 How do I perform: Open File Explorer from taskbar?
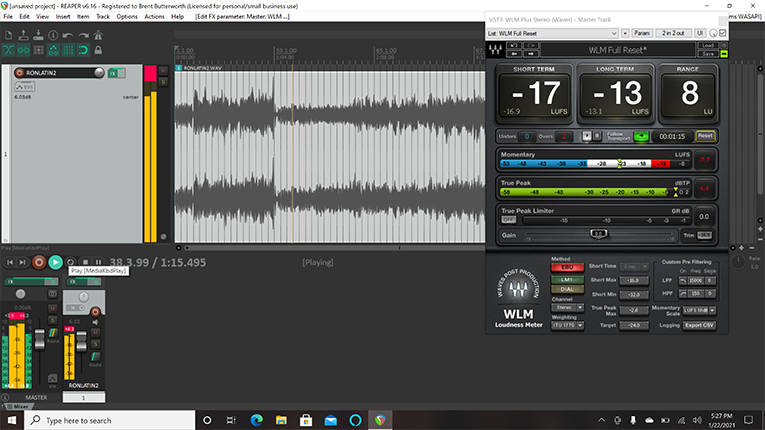pos(281,420)
